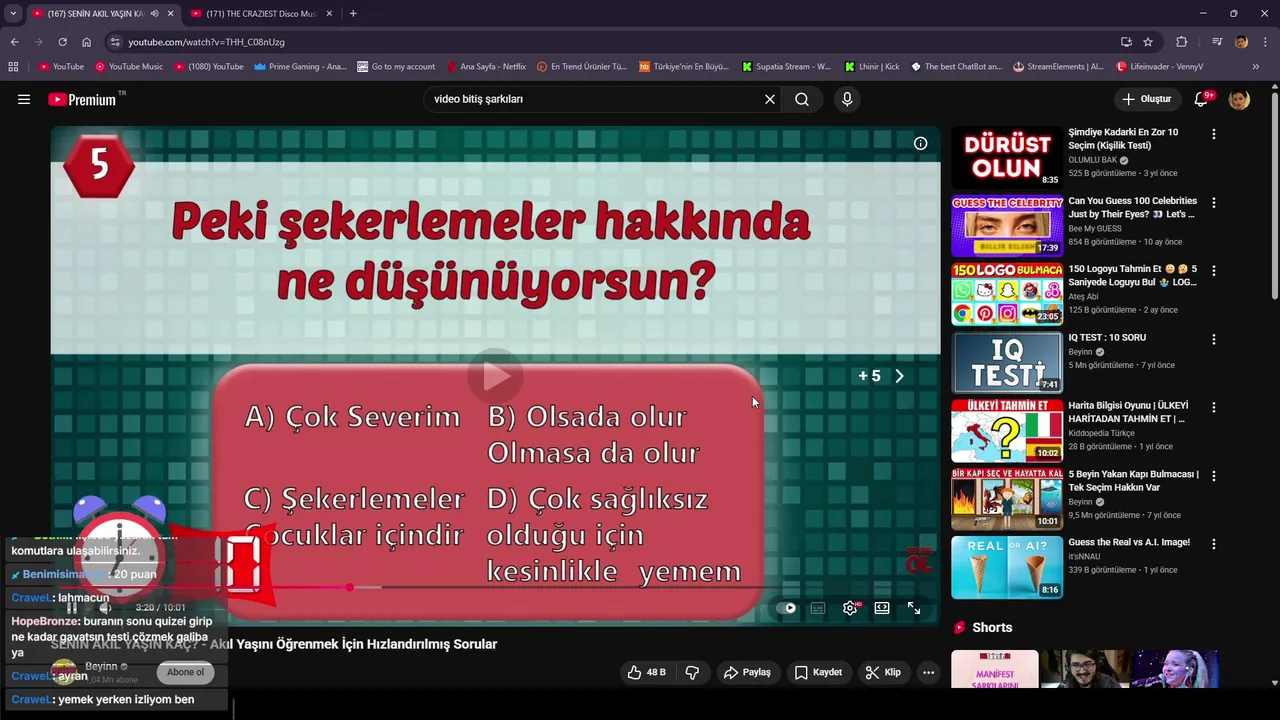Open the Chrome extensions puzzle icon
Screen dimensions: 1280x720
click(x=1181, y=42)
